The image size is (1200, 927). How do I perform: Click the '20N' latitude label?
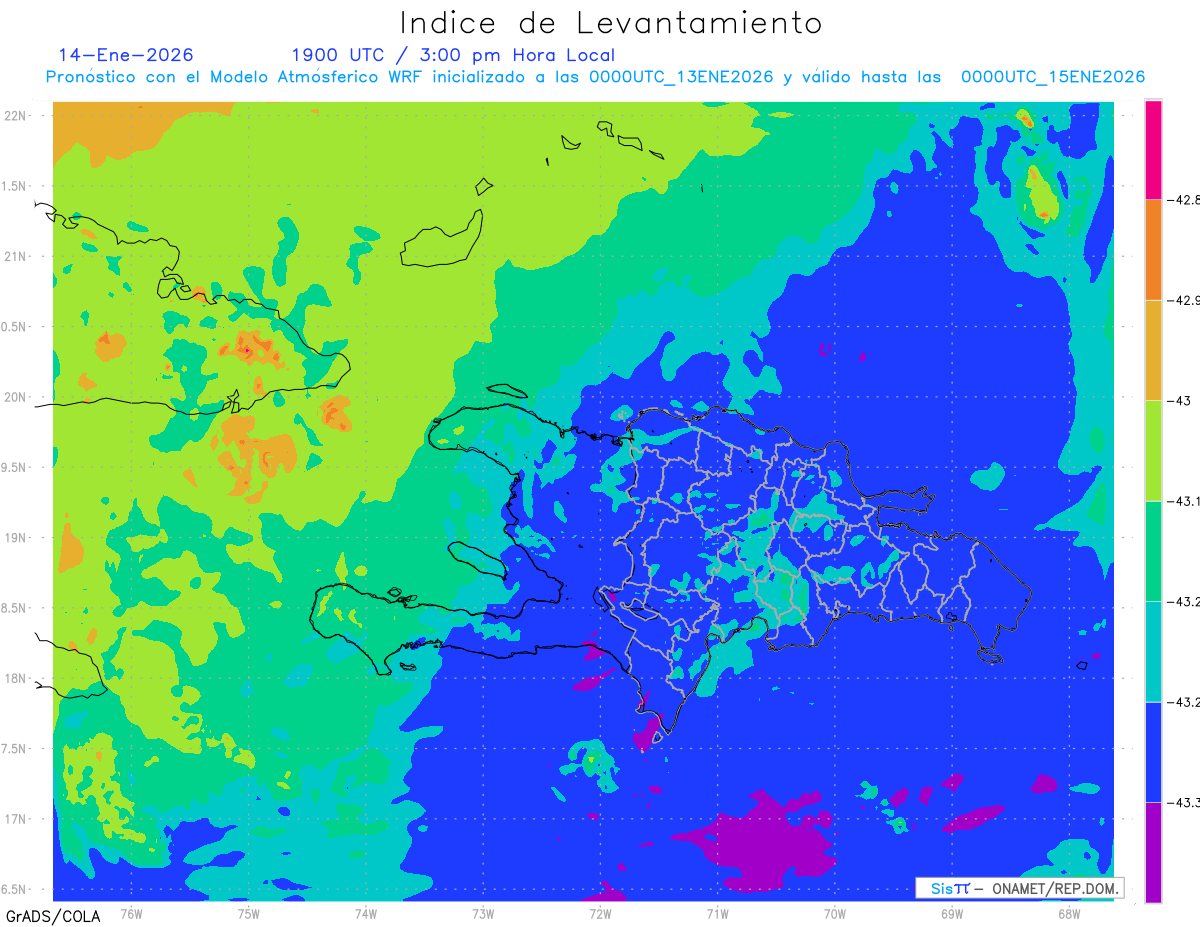[x=17, y=397]
